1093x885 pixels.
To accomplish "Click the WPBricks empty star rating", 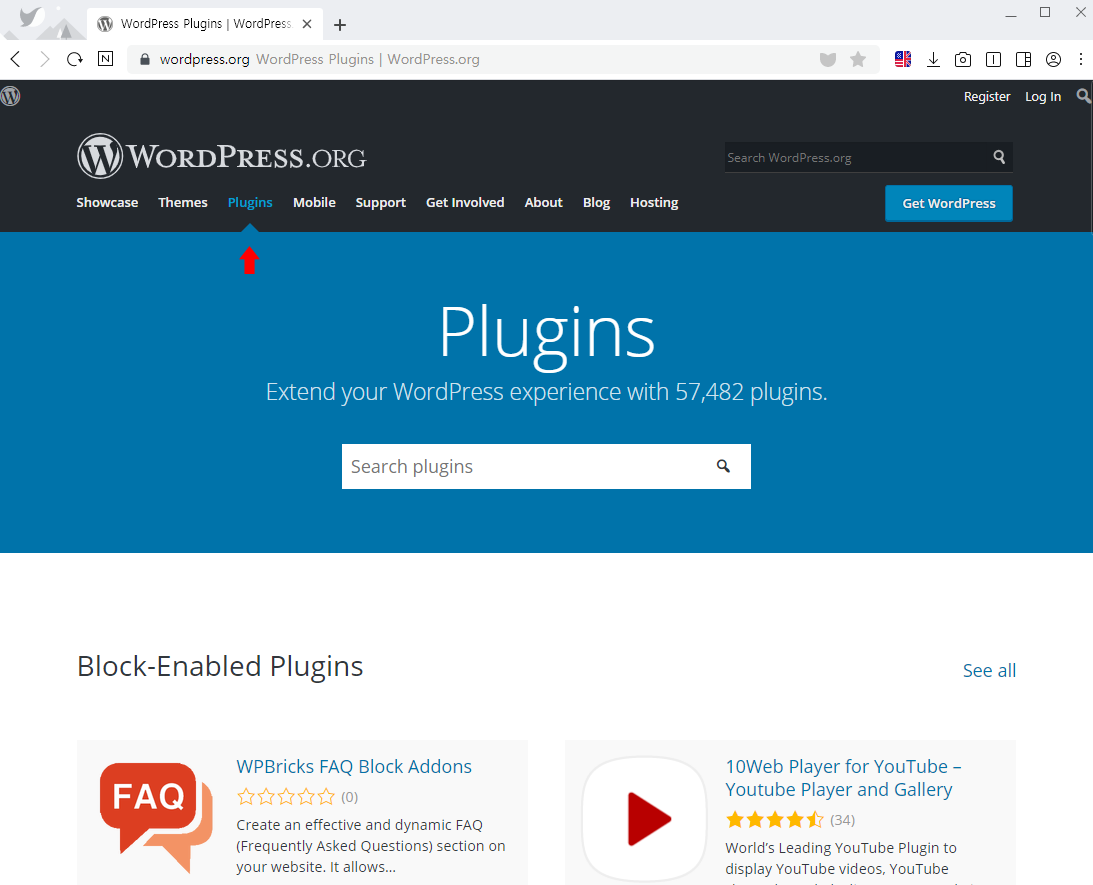I will click(286, 796).
